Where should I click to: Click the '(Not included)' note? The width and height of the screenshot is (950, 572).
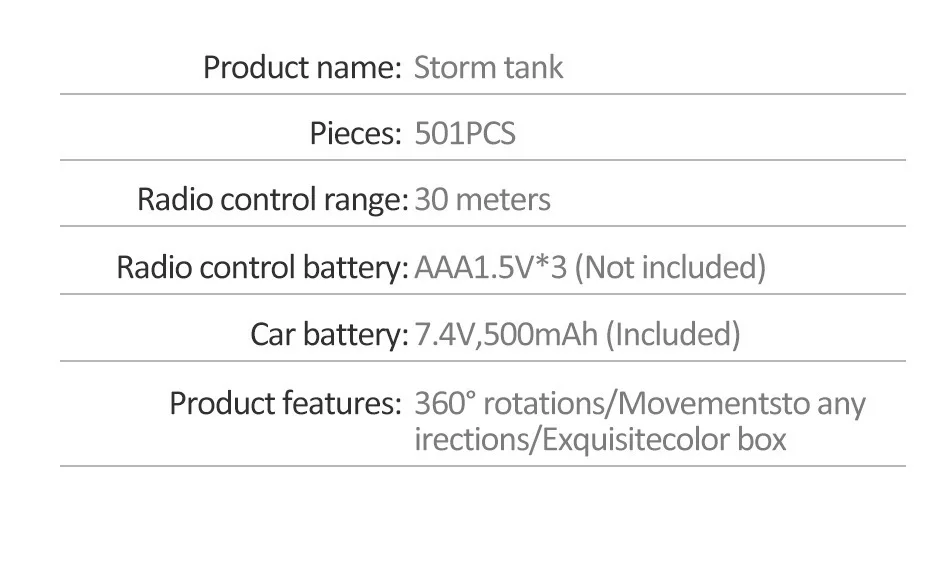(670, 267)
